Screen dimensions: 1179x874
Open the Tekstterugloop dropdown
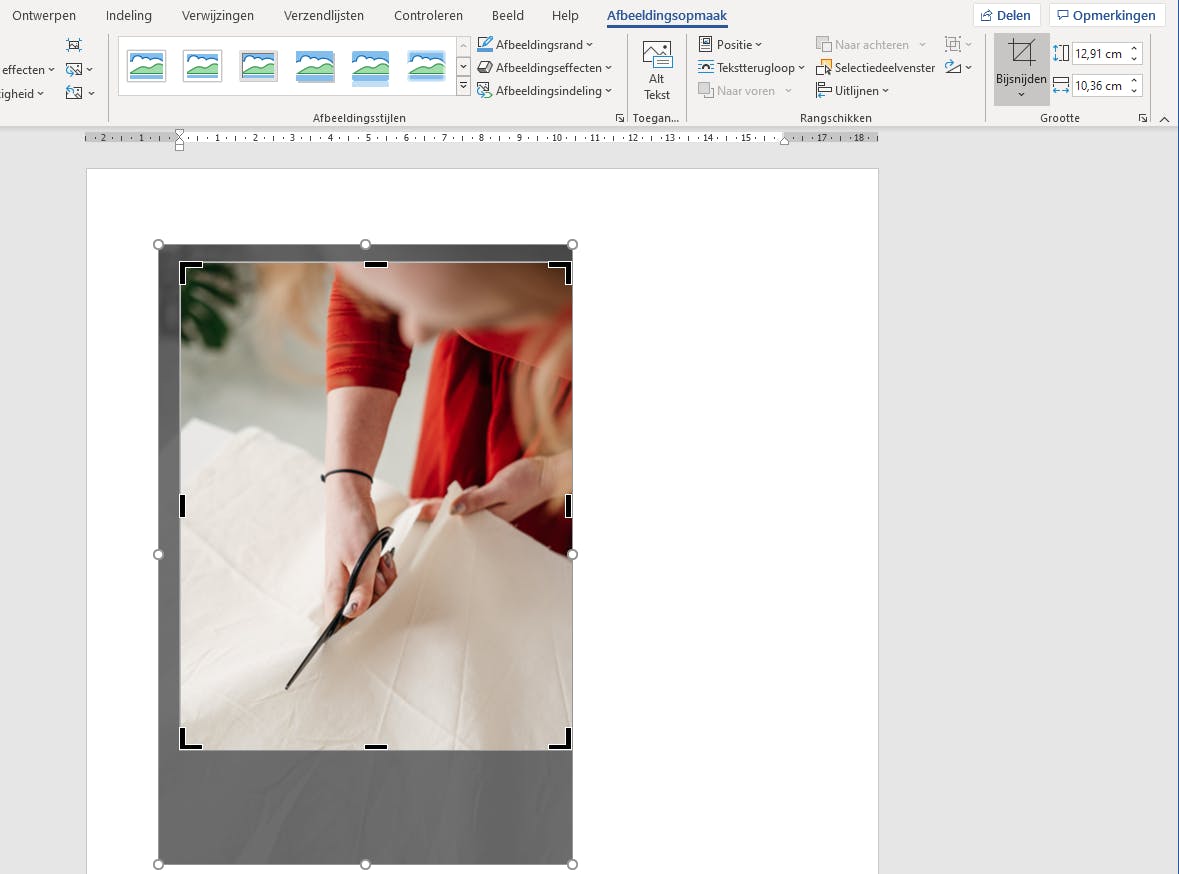751,68
